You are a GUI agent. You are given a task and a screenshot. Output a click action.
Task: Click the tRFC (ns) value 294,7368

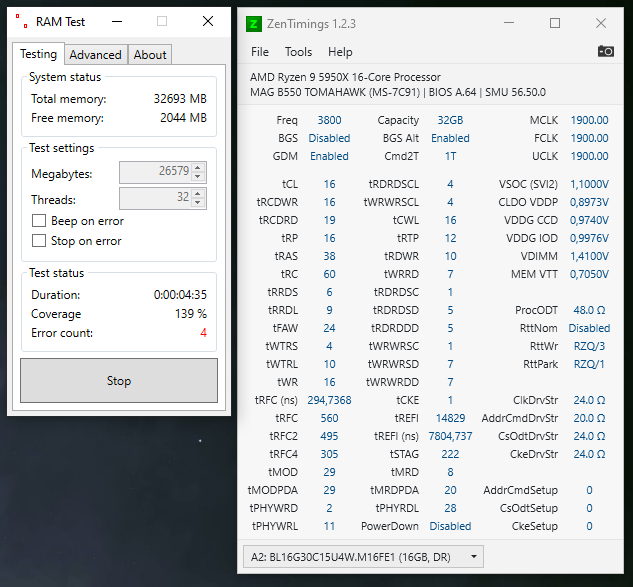(x=329, y=400)
